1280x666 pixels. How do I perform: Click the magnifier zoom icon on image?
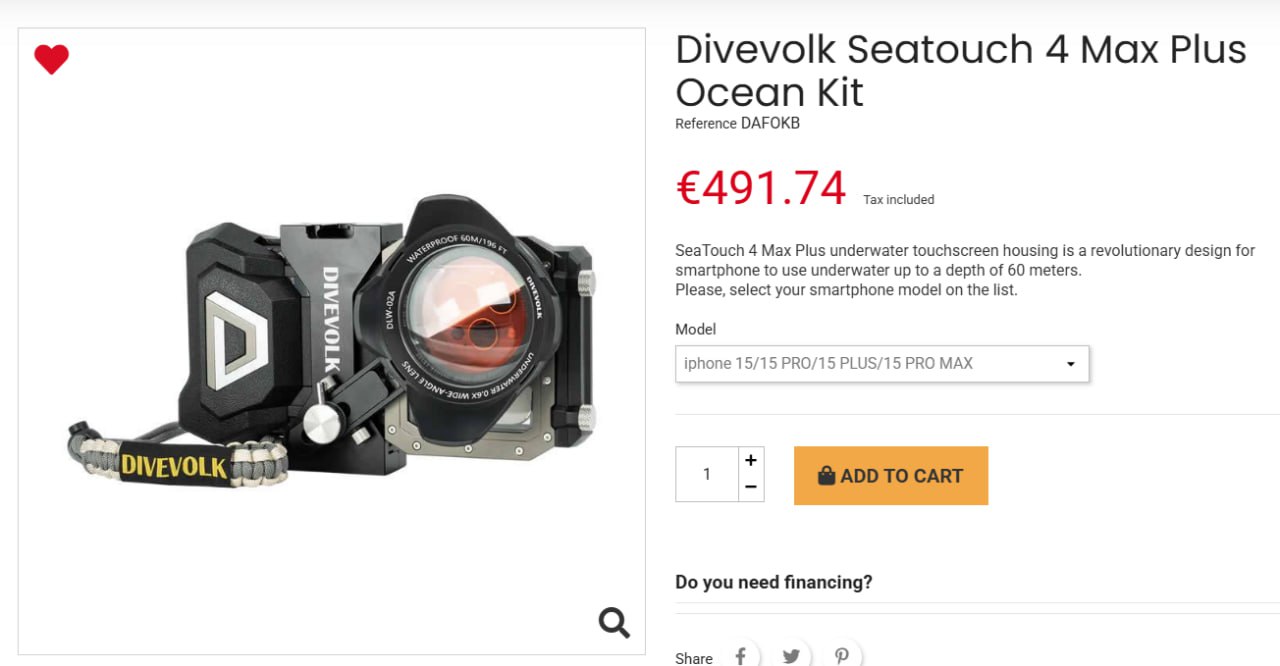point(614,622)
